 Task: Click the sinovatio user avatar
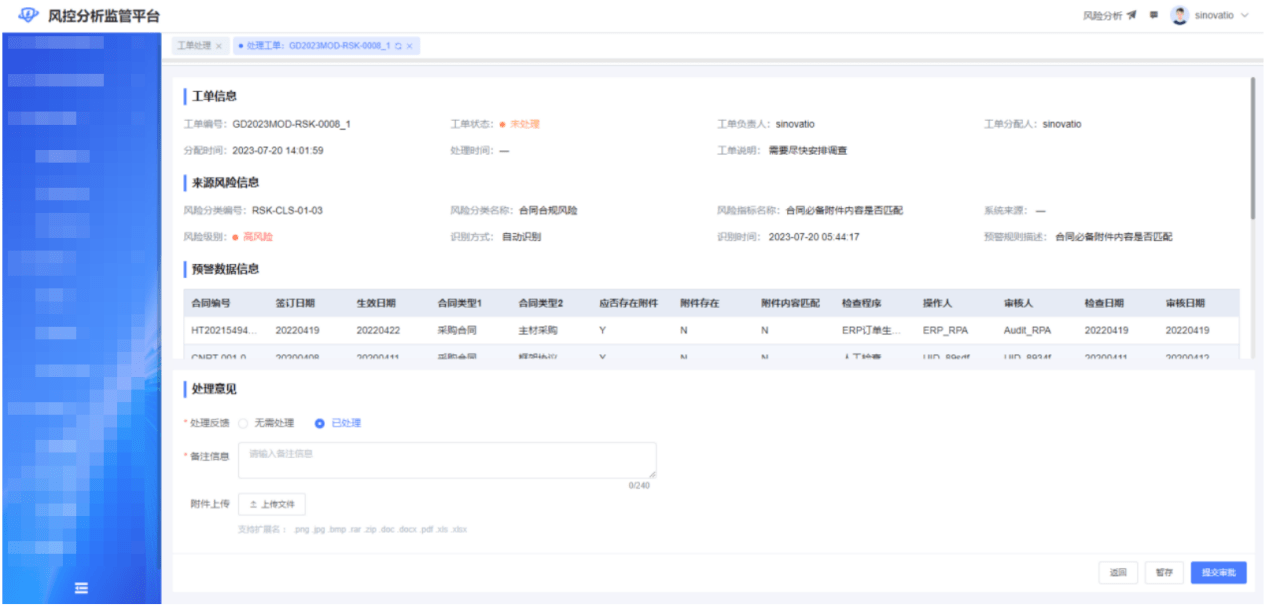1180,16
